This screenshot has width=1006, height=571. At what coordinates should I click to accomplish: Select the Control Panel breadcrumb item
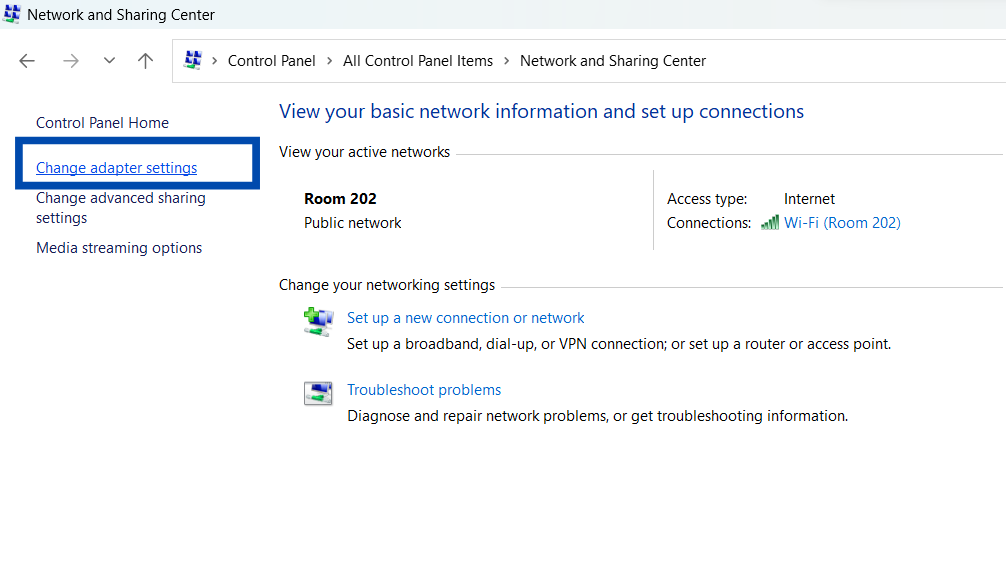[271, 61]
